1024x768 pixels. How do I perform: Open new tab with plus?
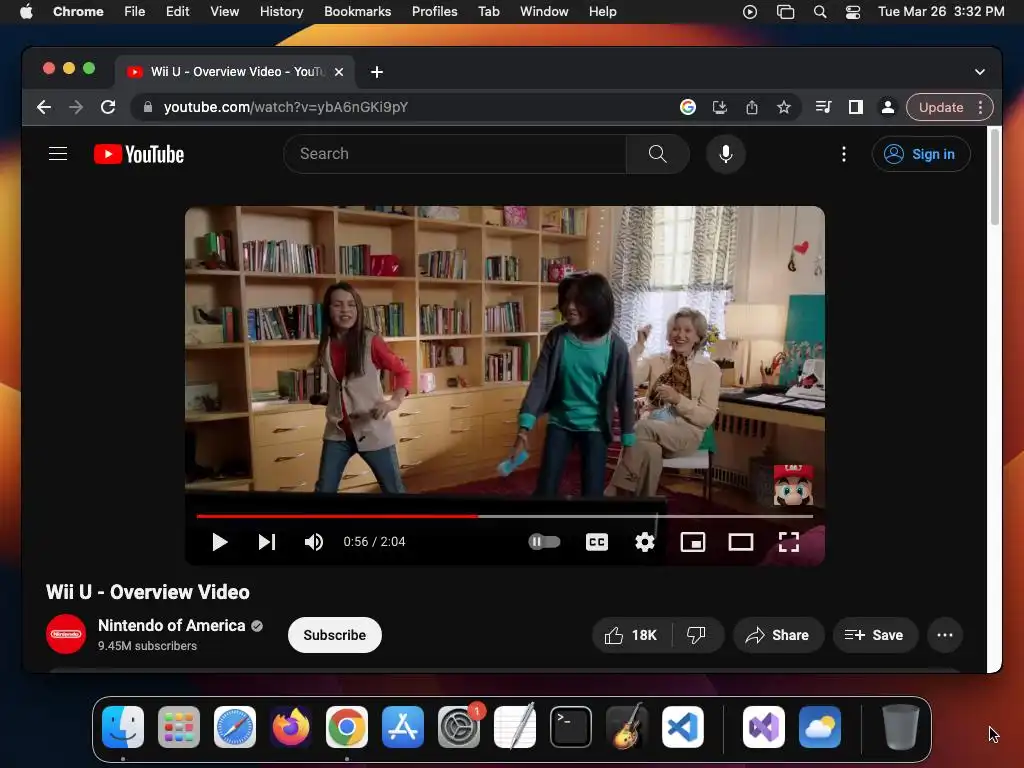(377, 72)
